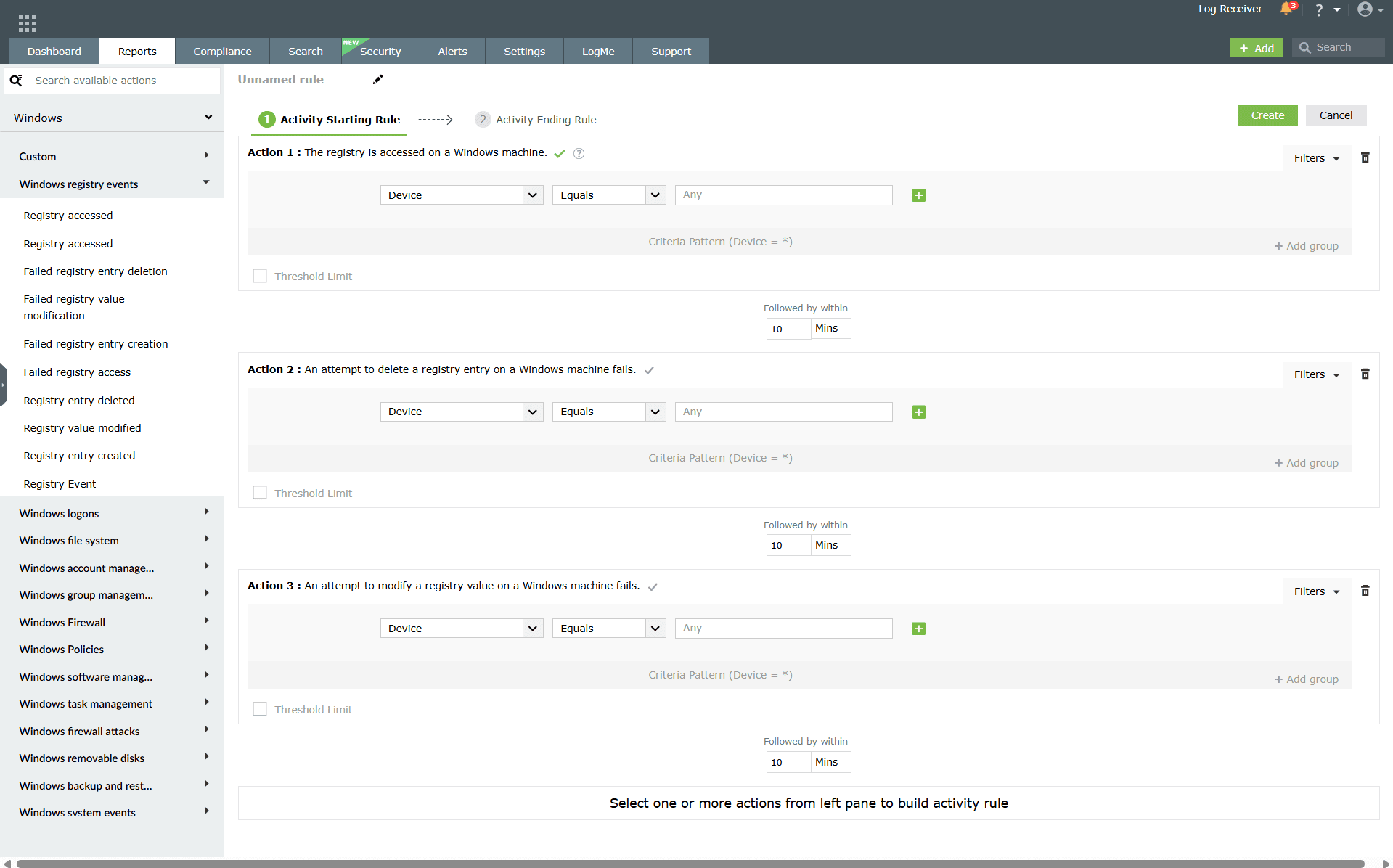Click the Create button
Screen dimensions: 1393x868
(1267, 115)
